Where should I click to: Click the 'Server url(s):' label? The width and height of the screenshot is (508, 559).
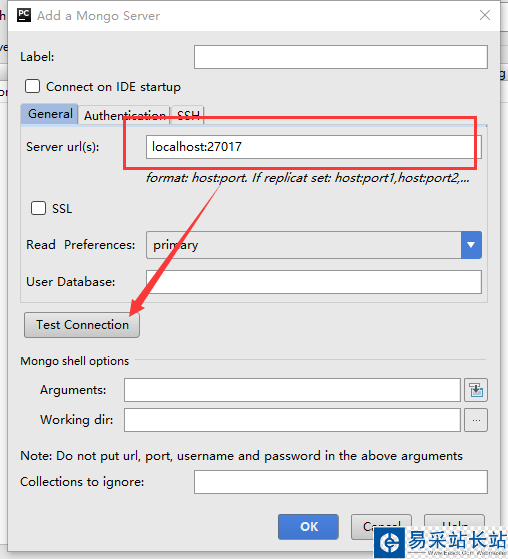click(63, 147)
